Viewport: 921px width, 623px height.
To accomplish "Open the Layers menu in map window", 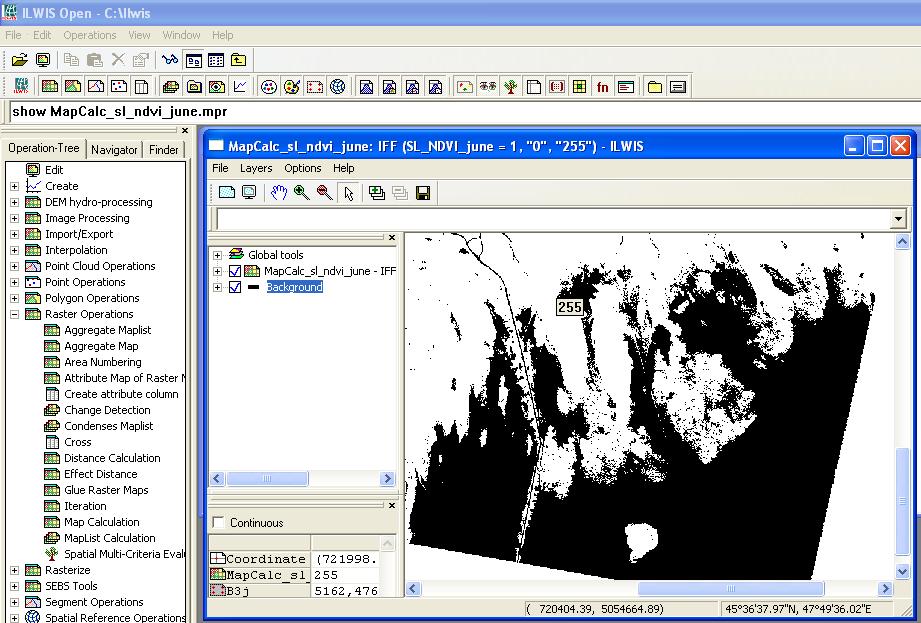I will coord(256,168).
